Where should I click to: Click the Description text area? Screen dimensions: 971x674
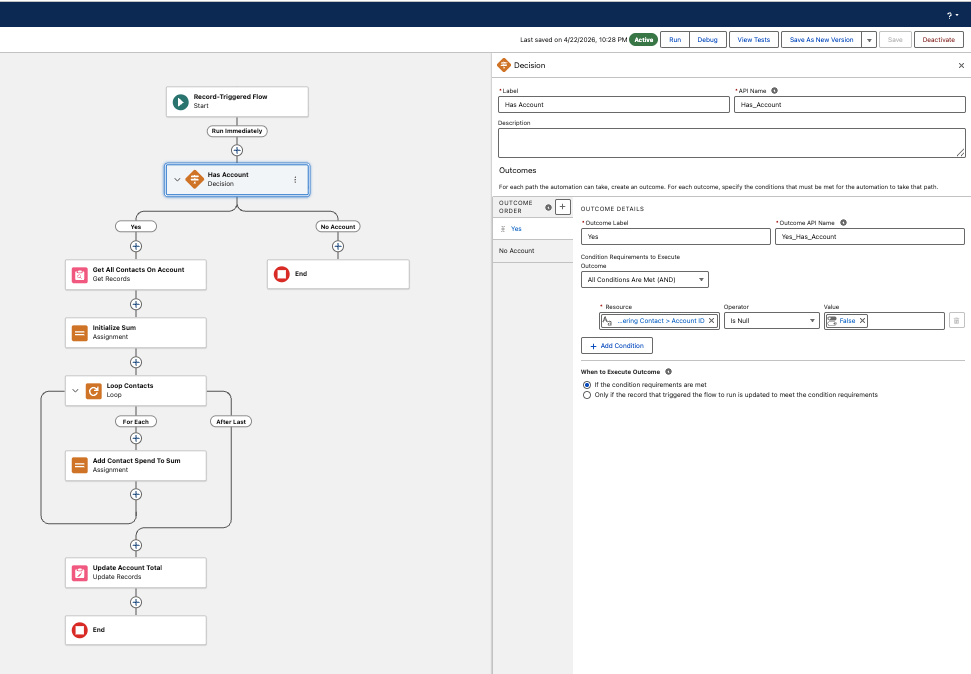(x=731, y=143)
